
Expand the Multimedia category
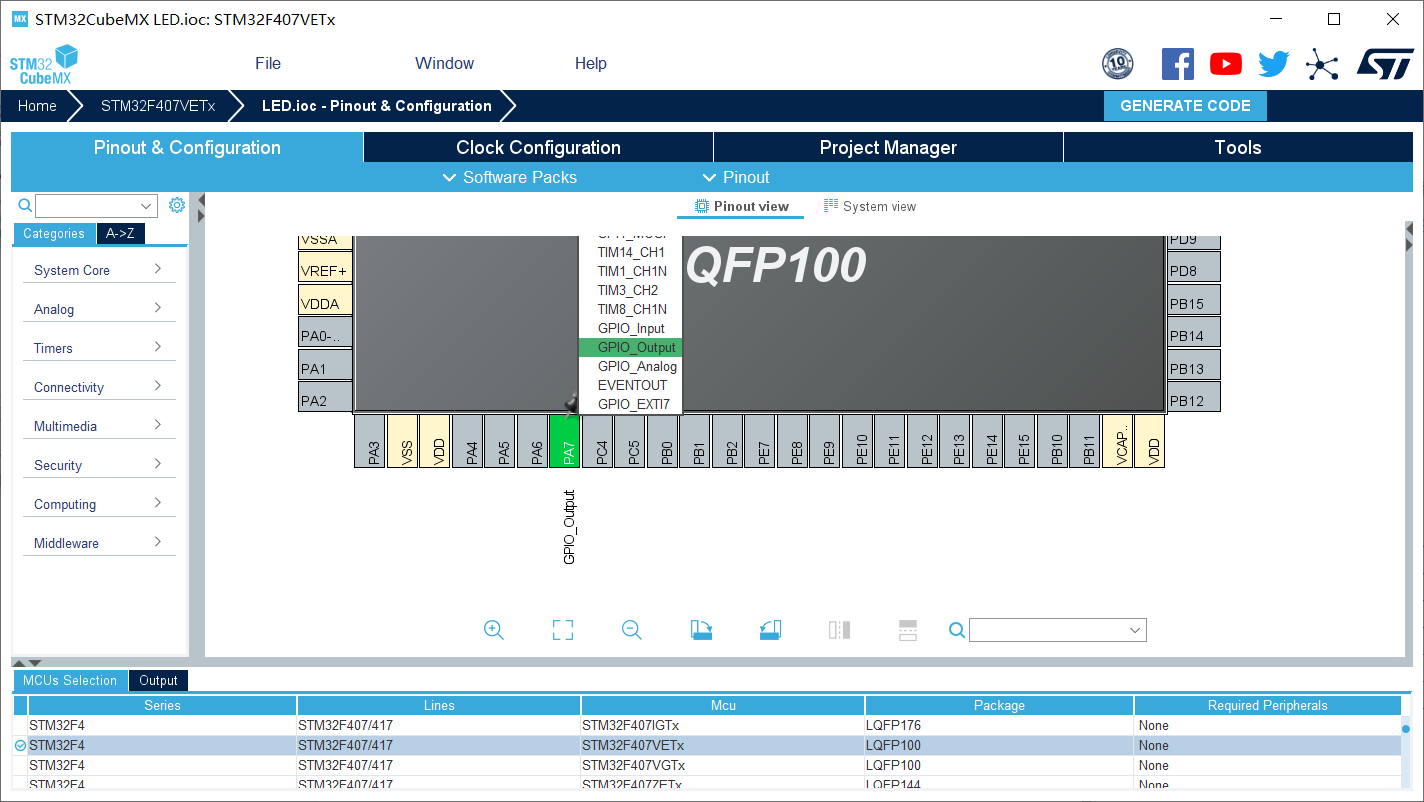(98, 426)
